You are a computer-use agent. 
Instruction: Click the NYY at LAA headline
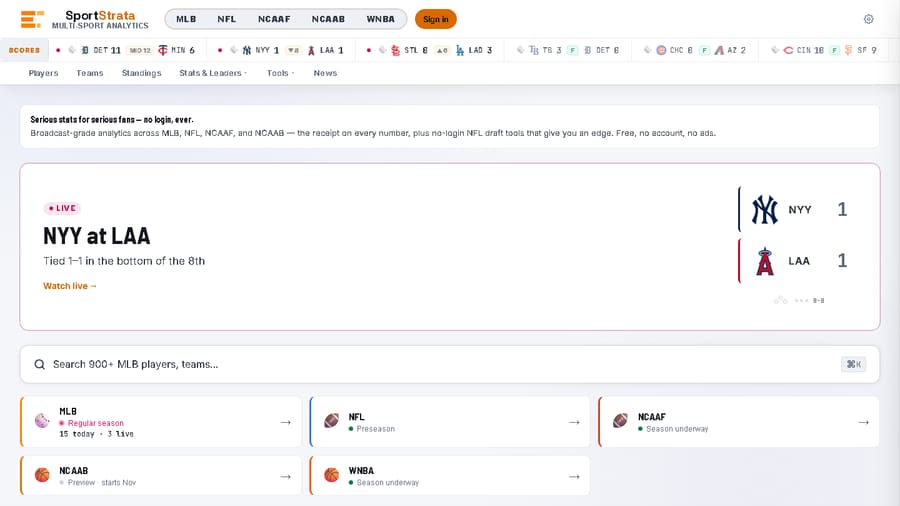(96, 236)
